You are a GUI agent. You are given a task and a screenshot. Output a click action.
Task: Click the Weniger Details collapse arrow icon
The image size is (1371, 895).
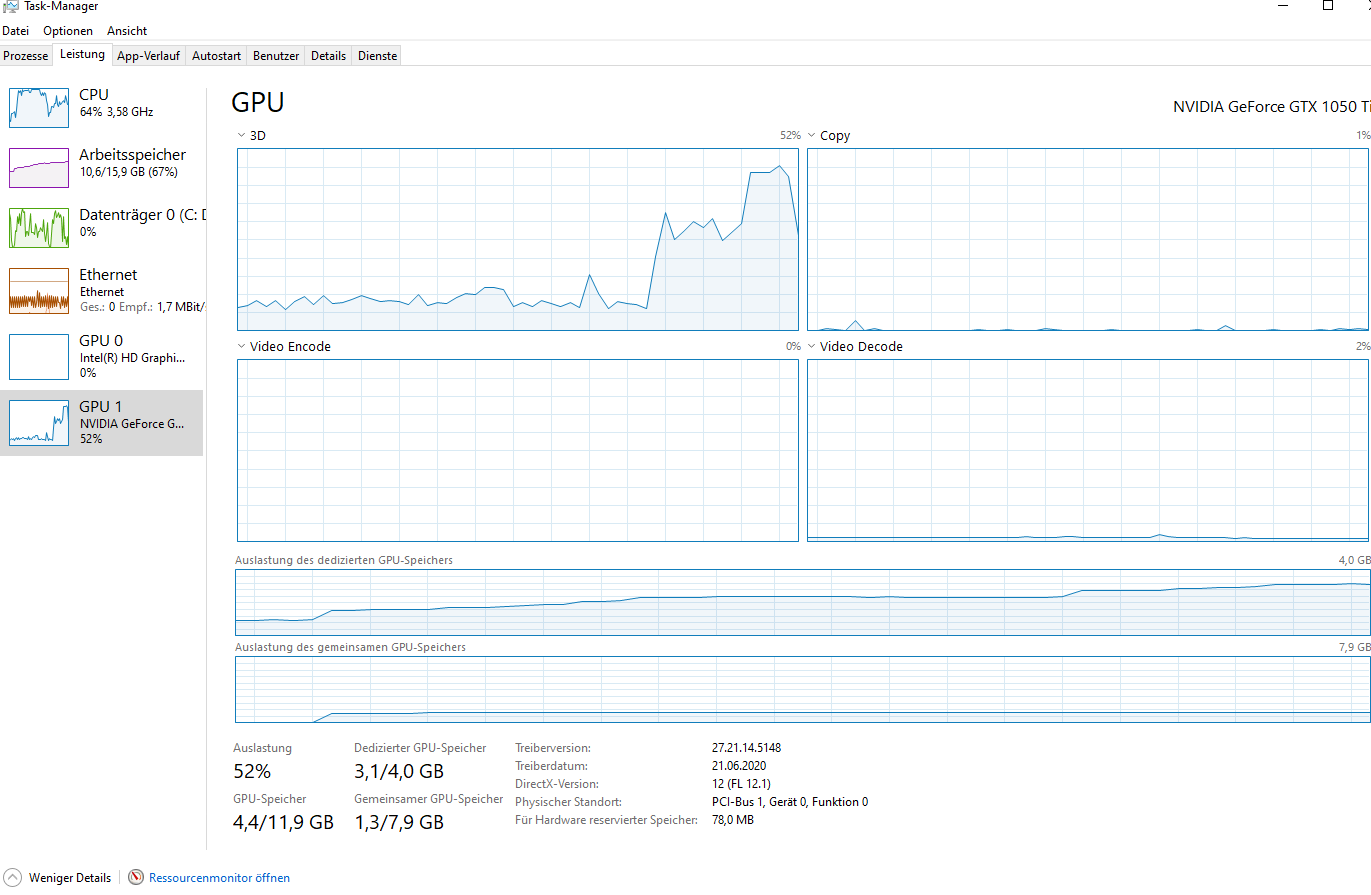tap(13, 878)
